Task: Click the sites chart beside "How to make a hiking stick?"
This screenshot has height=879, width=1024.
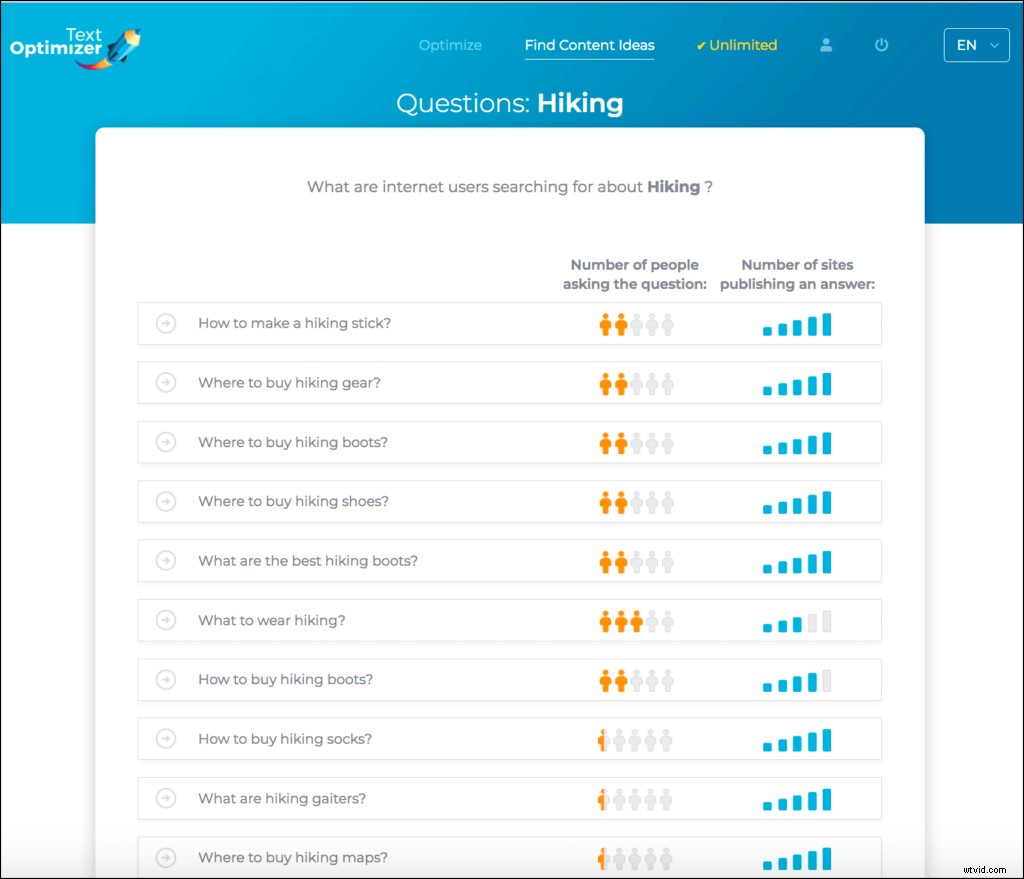Action: click(x=797, y=323)
